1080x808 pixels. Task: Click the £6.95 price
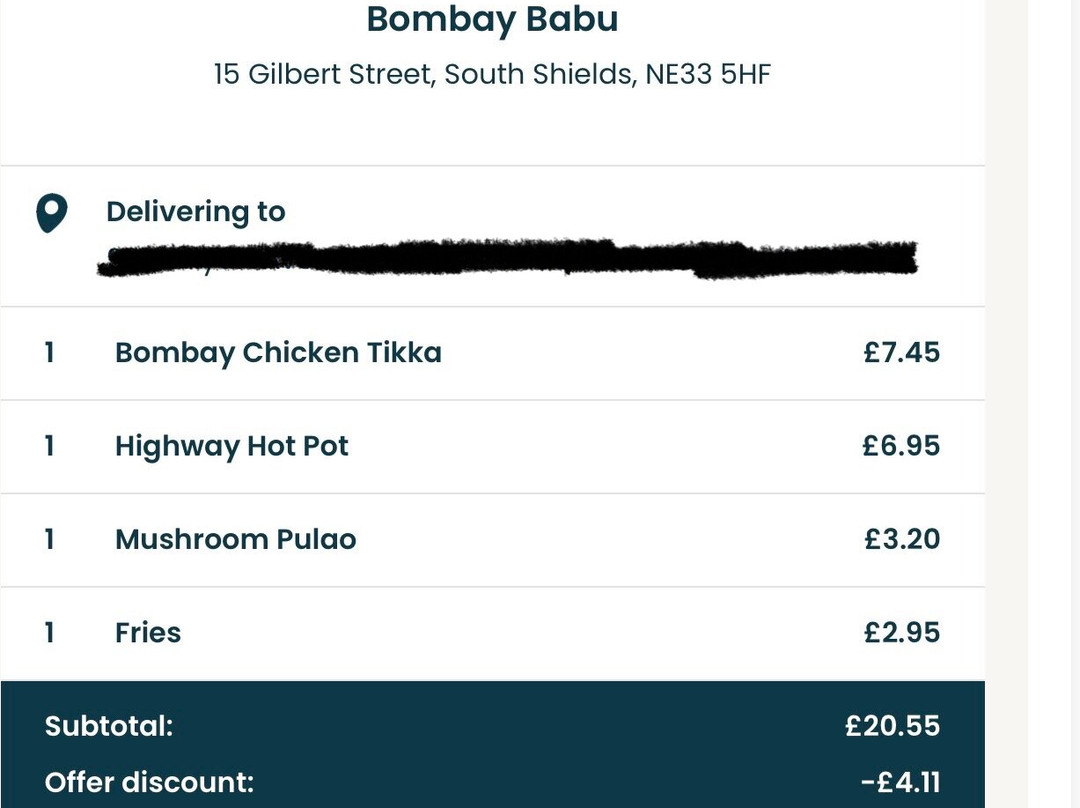pyautogui.click(x=901, y=446)
